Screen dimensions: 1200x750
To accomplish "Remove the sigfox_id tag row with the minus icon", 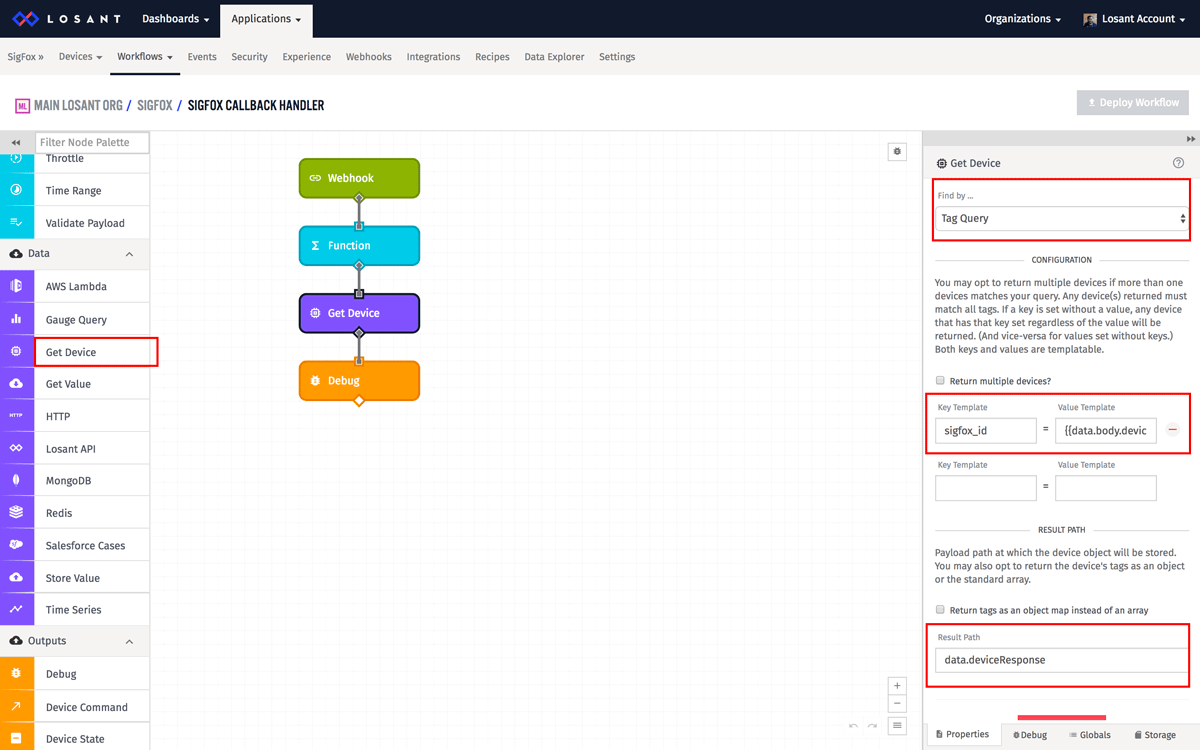I will (1173, 430).
